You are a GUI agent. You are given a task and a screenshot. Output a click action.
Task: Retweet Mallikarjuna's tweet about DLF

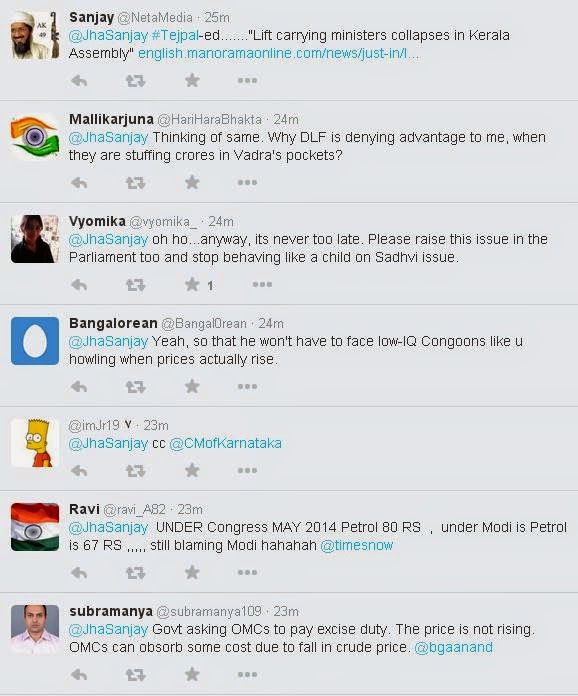pos(135,183)
